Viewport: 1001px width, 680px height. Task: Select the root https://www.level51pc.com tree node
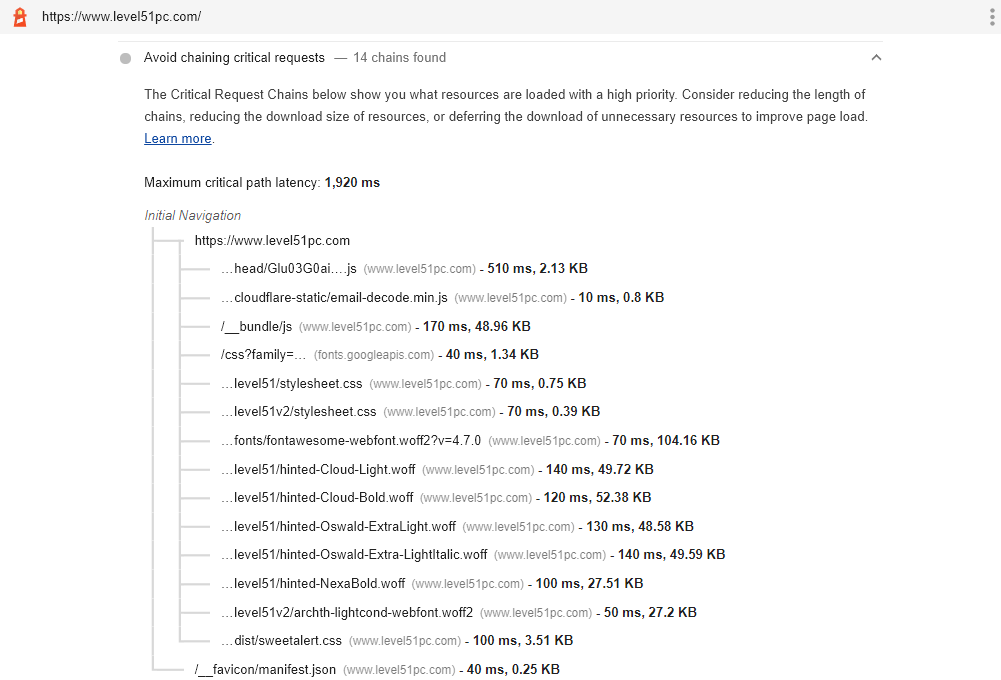pyautogui.click(x=272, y=241)
